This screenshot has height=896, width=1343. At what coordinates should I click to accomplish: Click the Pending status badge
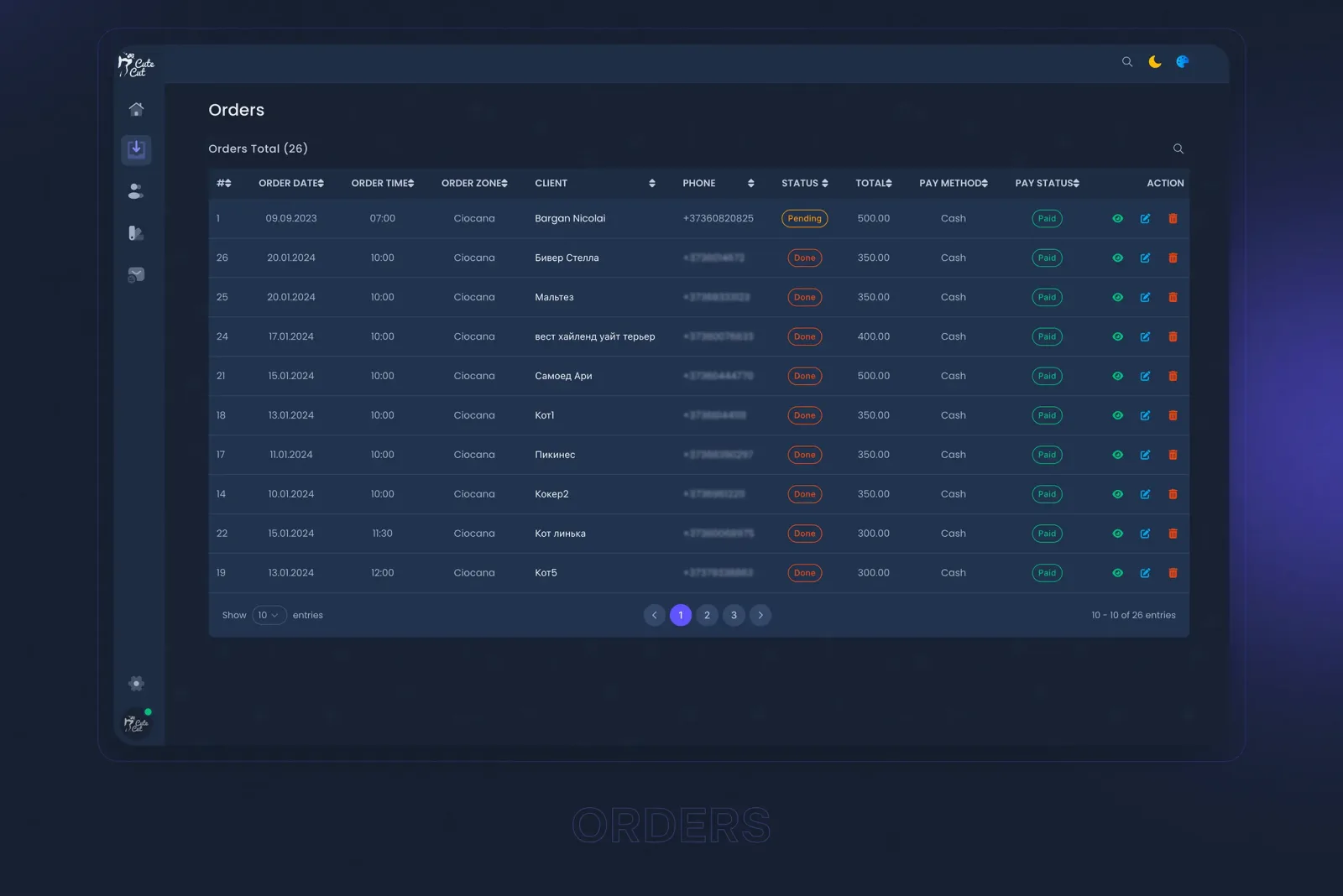click(x=805, y=218)
